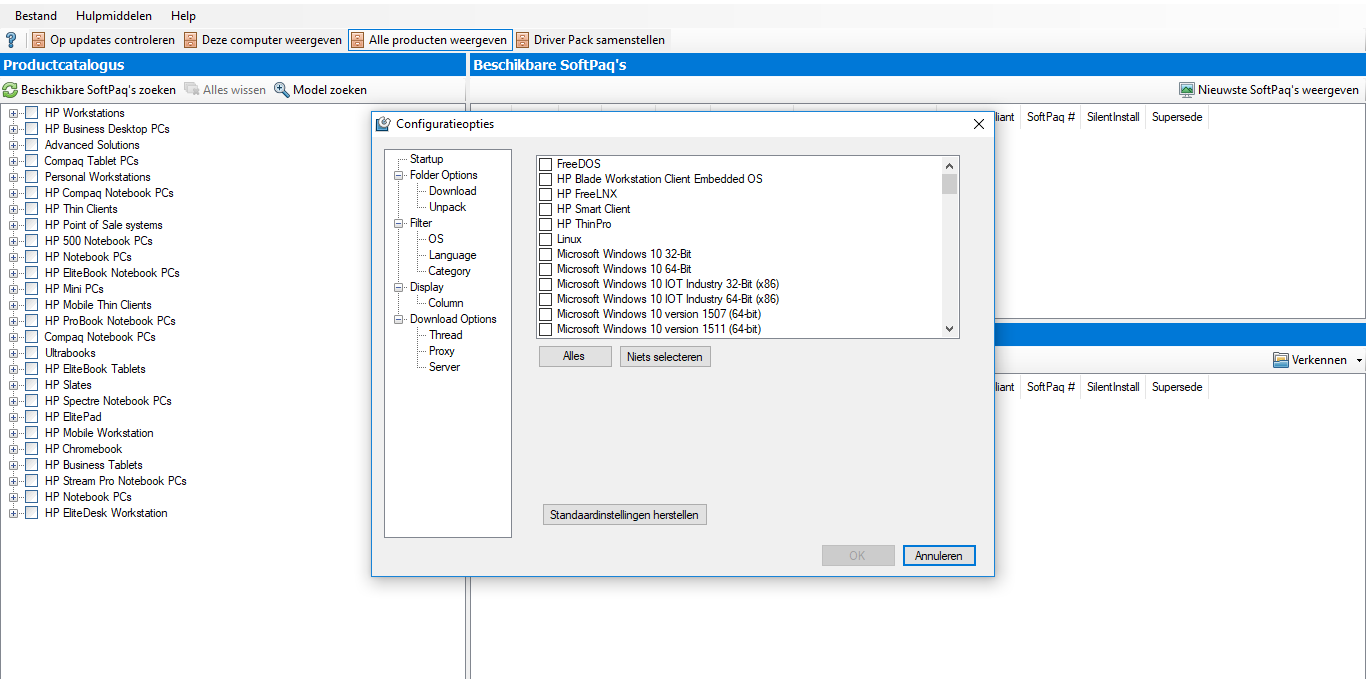Click HP Stream Pro Notebook PCs label
This screenshot has height=679, width=1366.
point(115,481)
